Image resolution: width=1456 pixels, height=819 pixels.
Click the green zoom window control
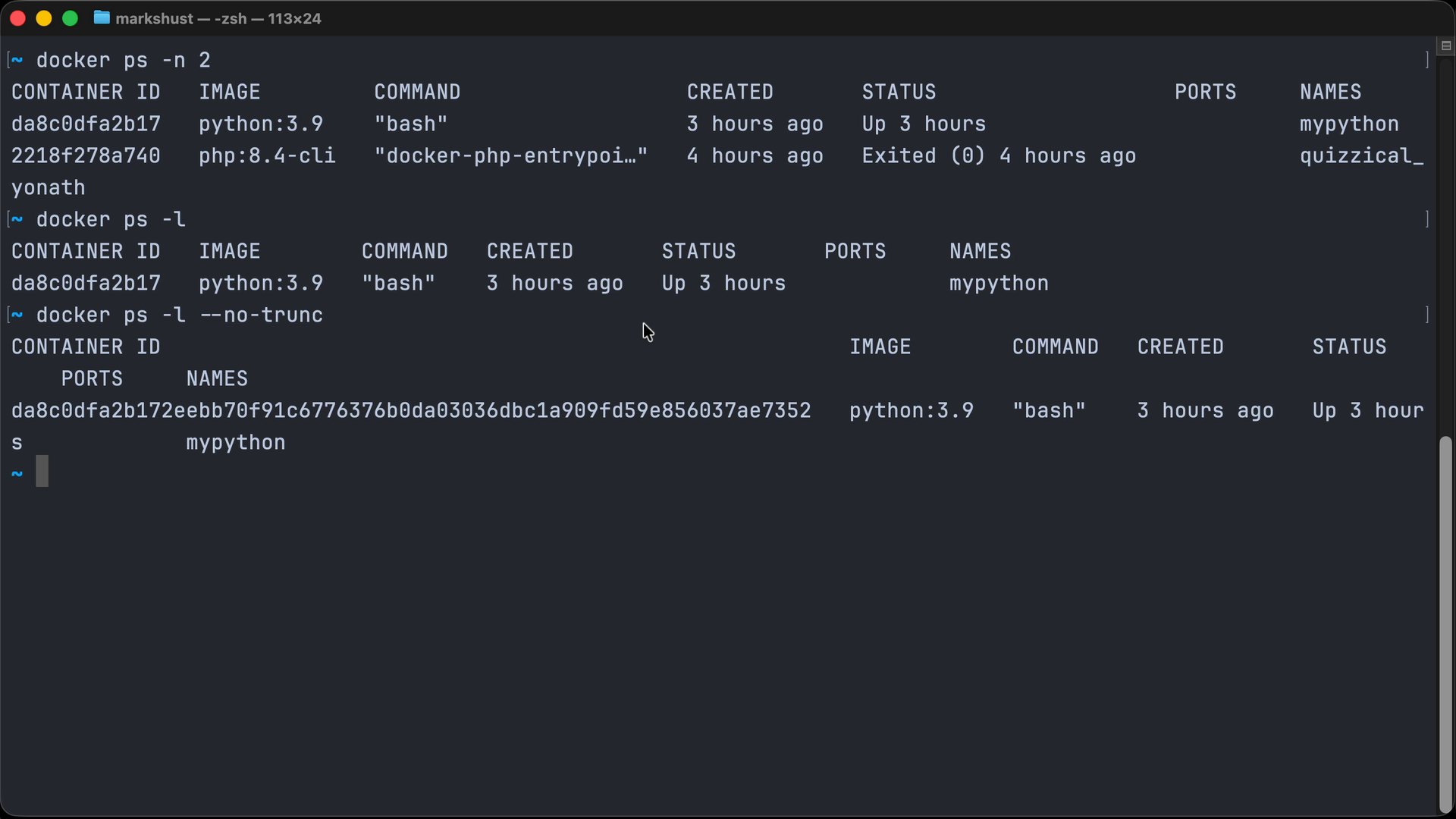click(x=69, y=18)
